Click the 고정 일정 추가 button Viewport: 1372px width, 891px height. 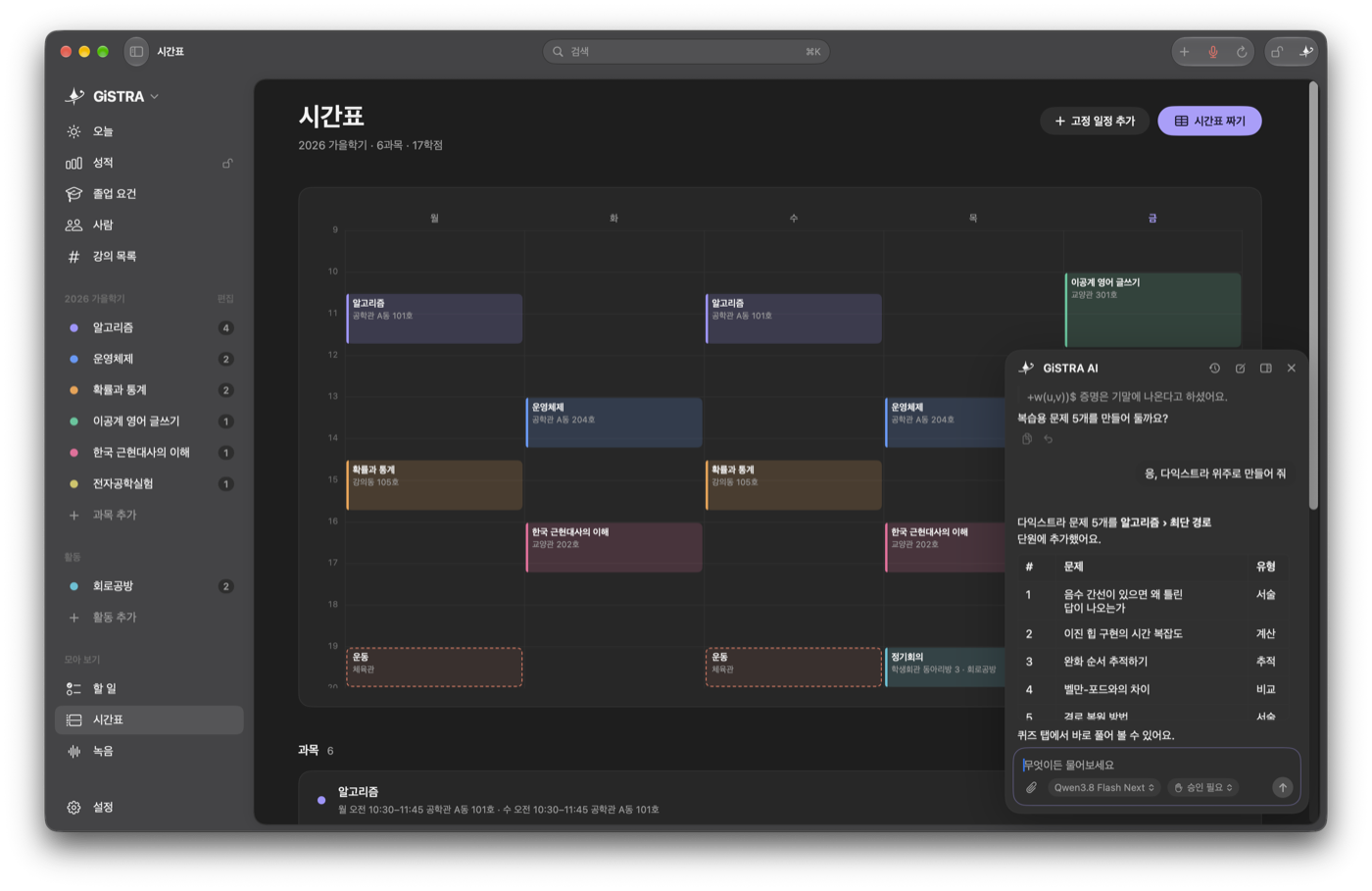pos(1095,122)
